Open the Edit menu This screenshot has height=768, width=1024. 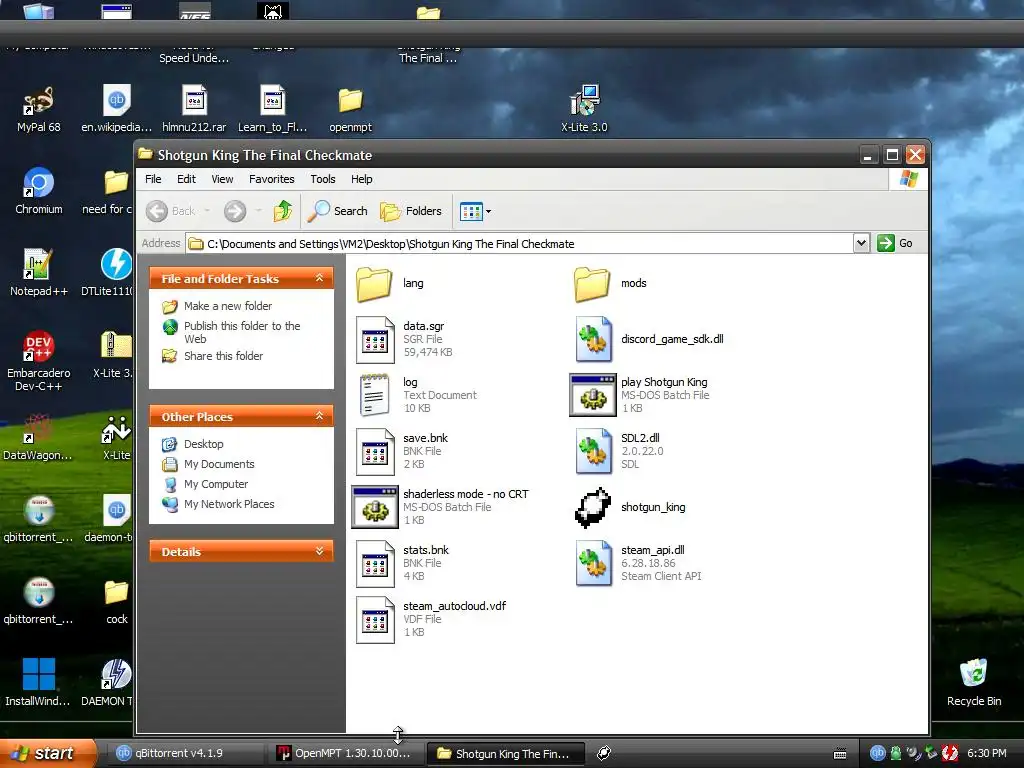point(186,179)
